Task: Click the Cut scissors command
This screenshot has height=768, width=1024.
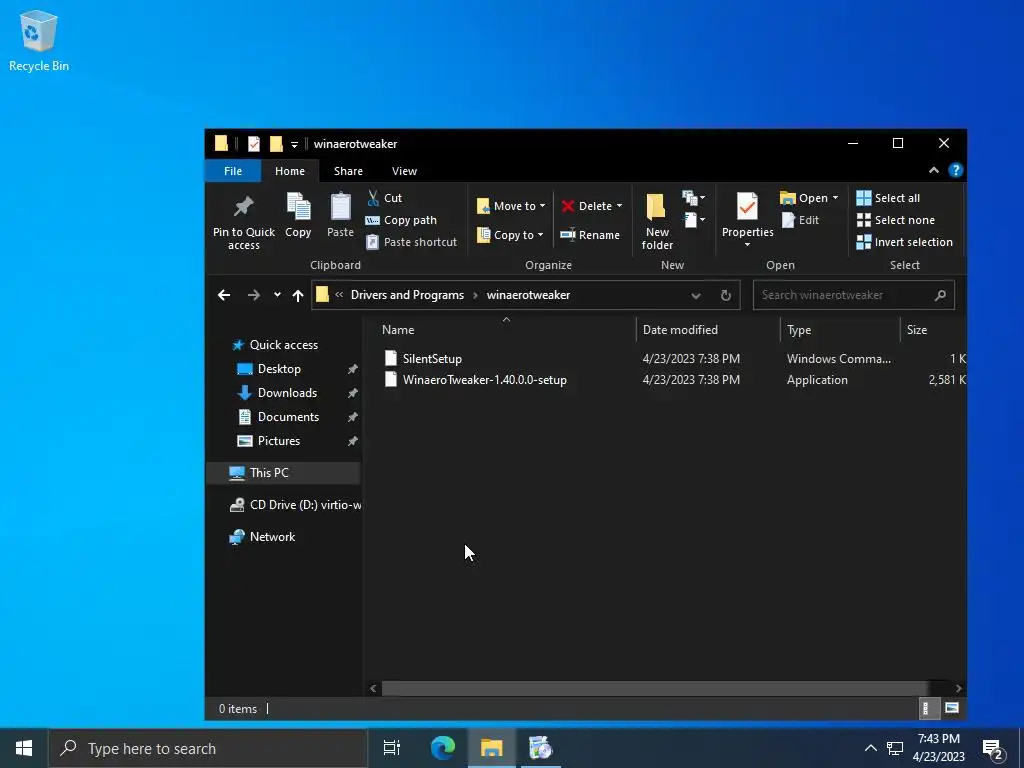Action: click(x=385, y=198)
